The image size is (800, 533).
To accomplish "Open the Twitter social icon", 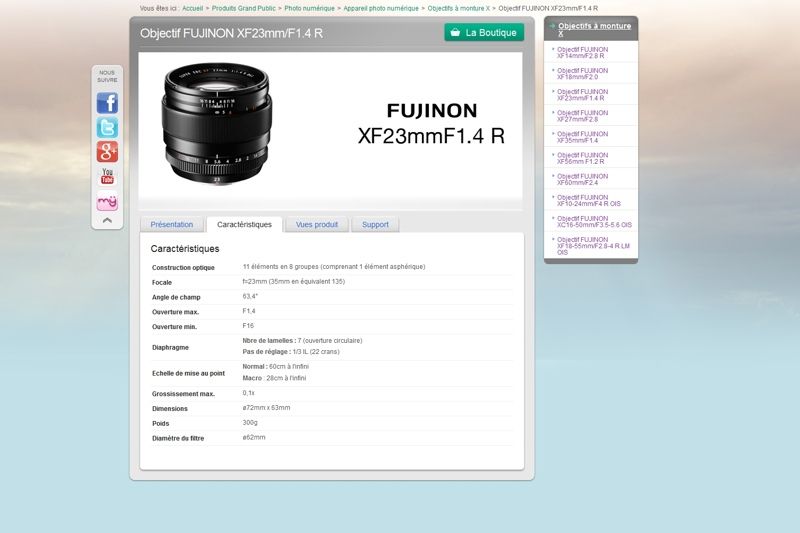I will point(107,128).
